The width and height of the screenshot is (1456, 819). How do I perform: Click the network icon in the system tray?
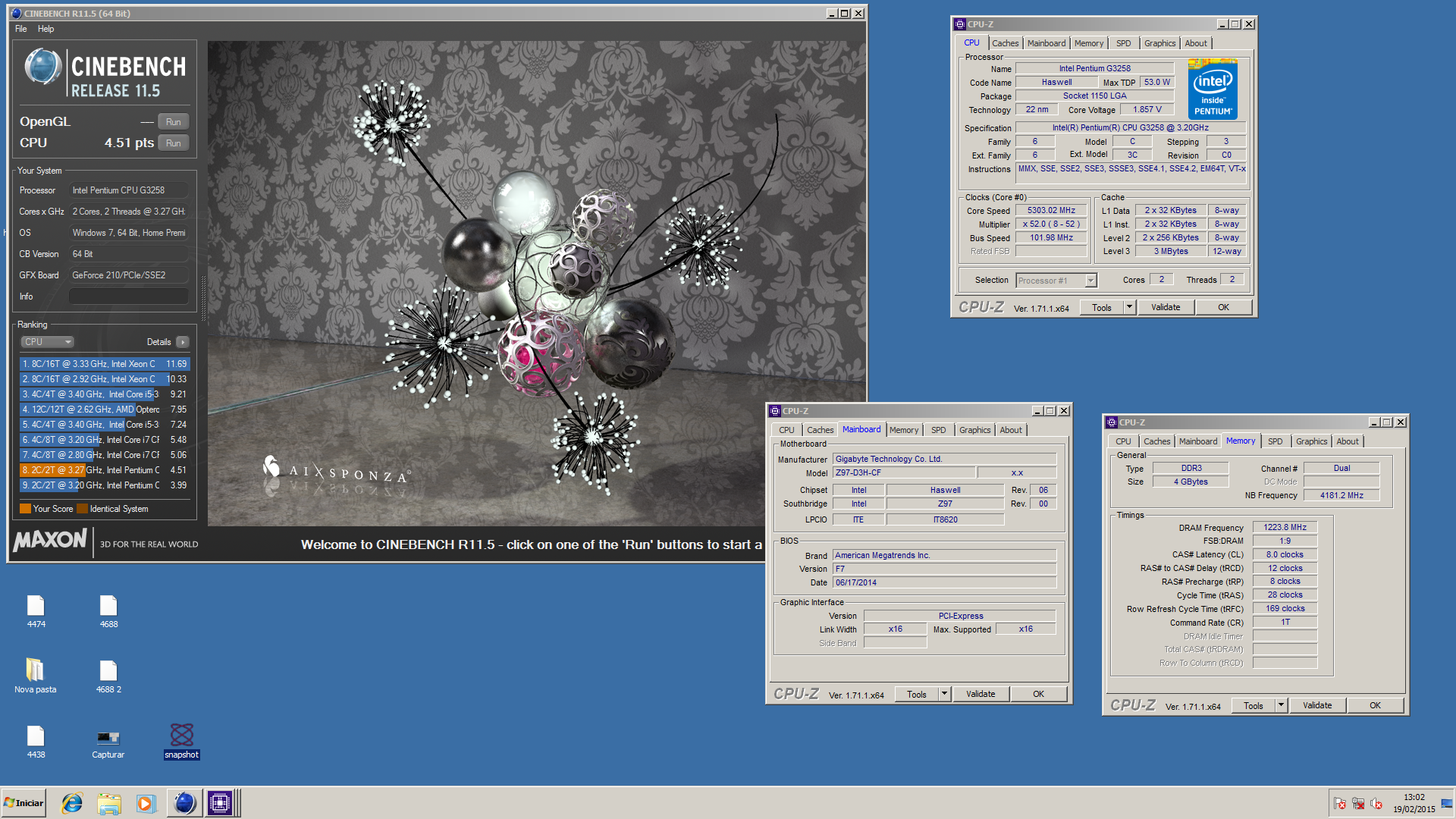[1358, 804]
